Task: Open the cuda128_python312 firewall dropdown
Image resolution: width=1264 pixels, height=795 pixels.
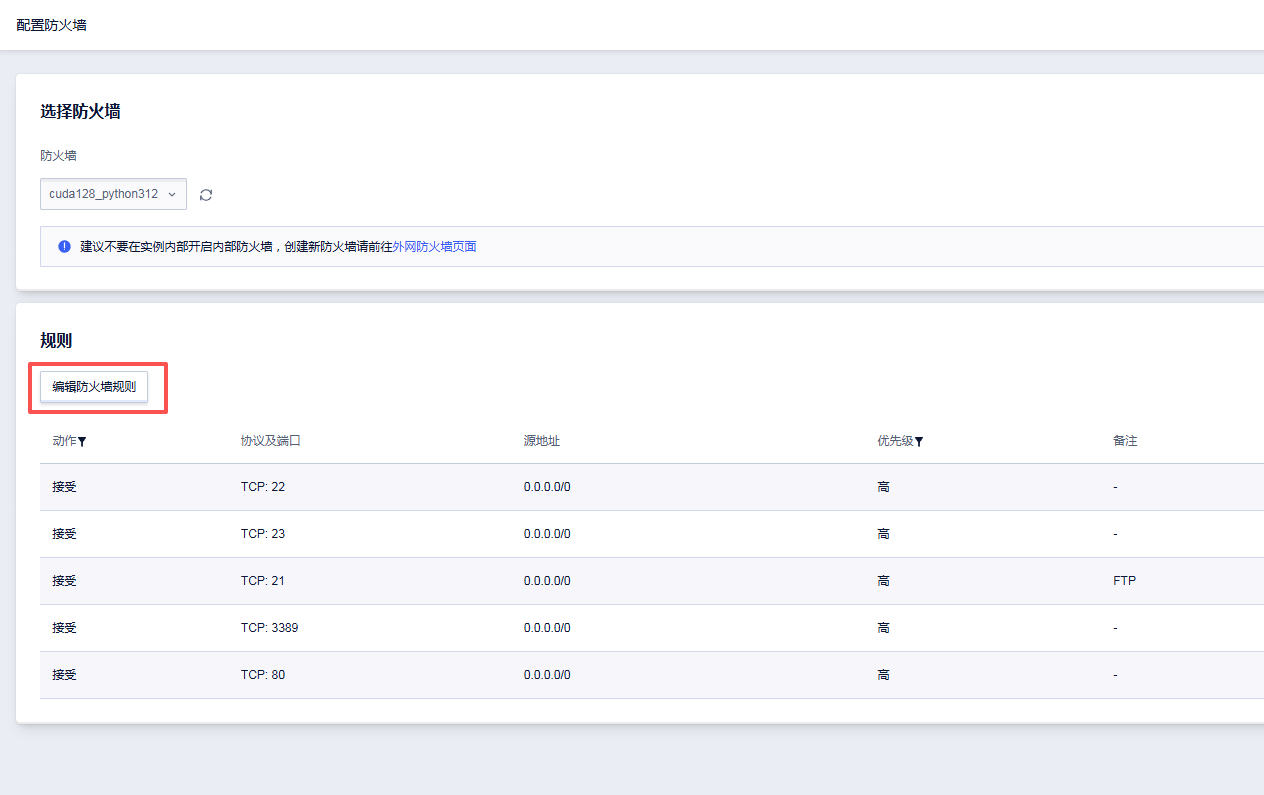Action: (113, 194)
